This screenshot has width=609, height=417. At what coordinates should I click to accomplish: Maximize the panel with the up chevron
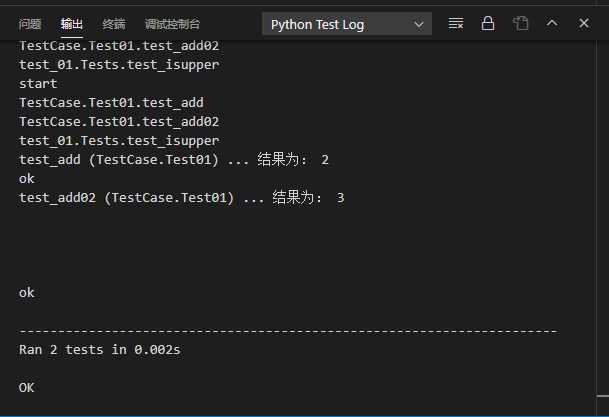point(551,23)
